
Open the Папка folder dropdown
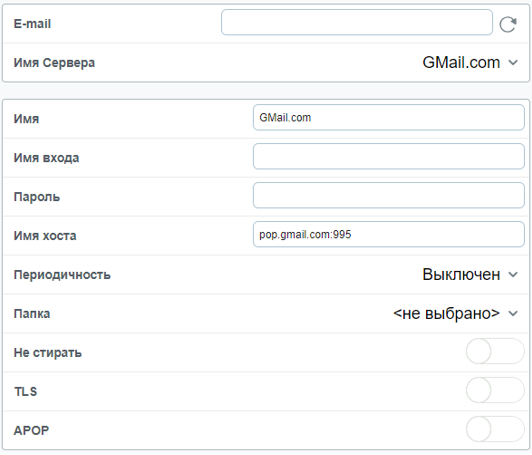click(x=456, y=314)
